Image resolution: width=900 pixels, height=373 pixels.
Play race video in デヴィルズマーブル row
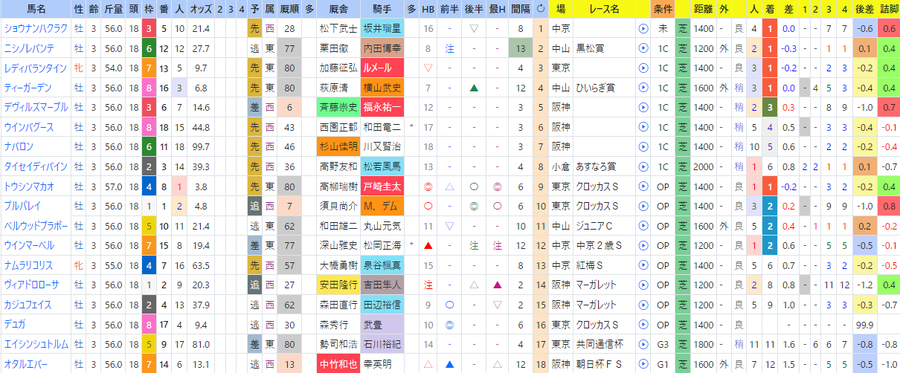point(643,107)
